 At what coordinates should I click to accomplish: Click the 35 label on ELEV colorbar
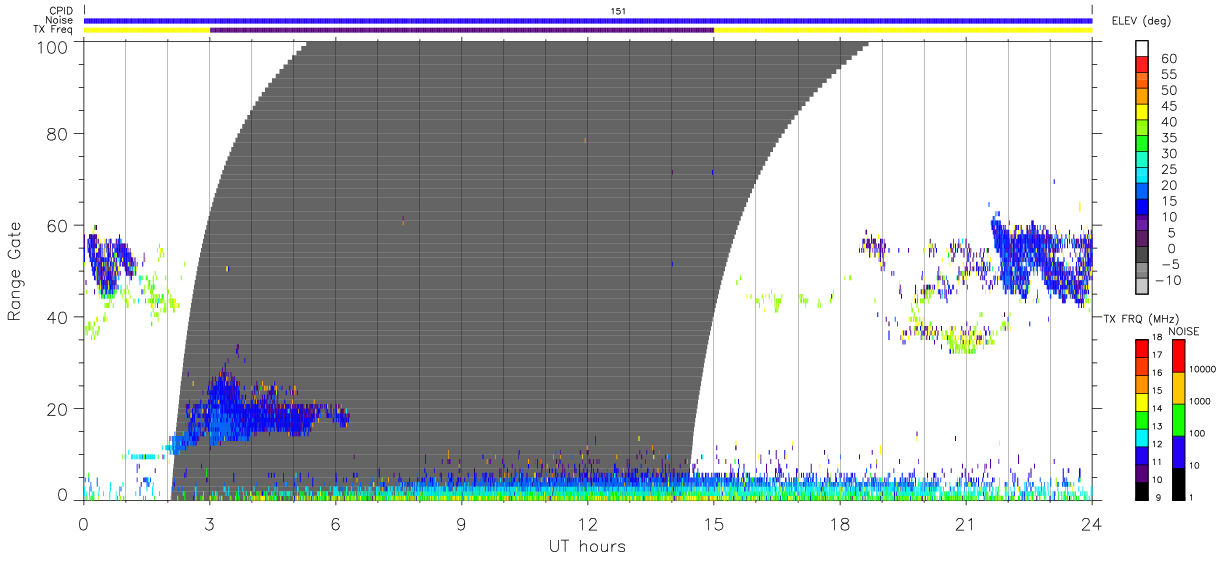[x=1167, y=138]
